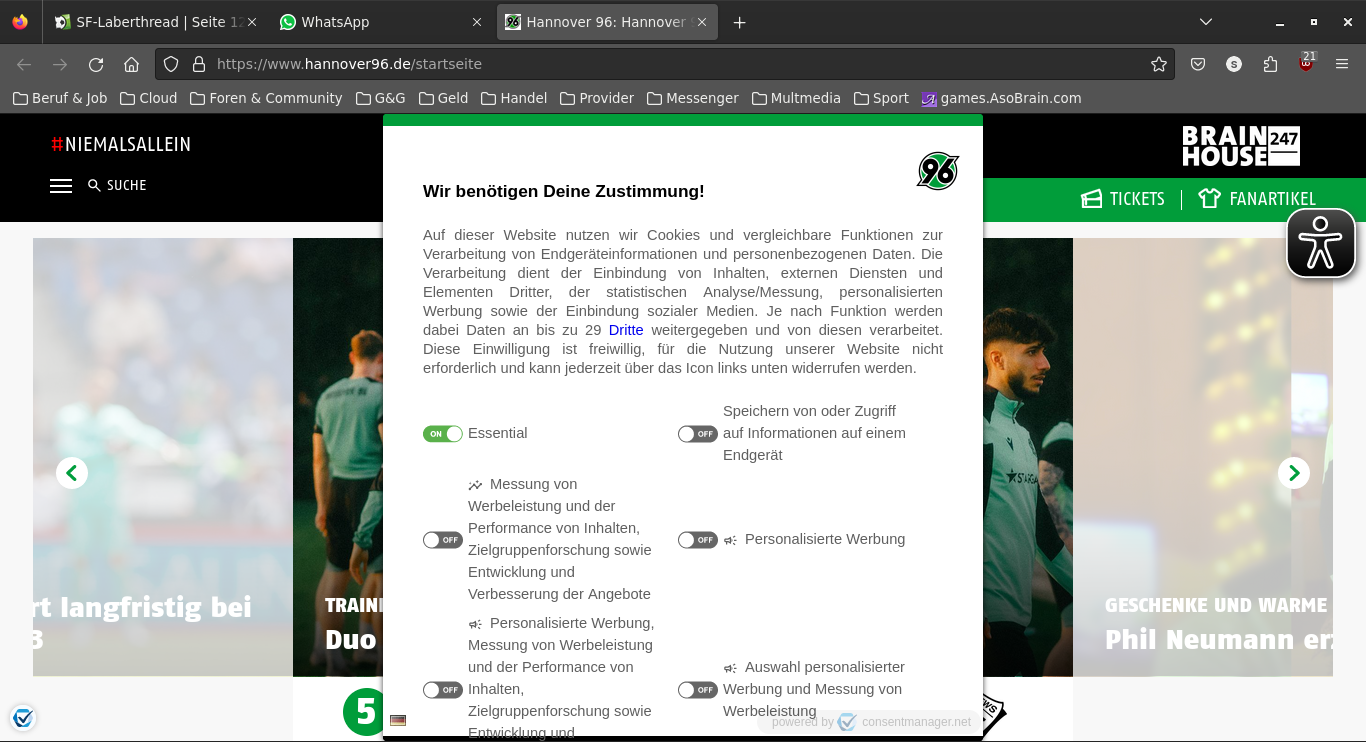The image size is (1366, 742).
Task: Click the Hannover 96 logo in dialog
Action: (x=938, y=171)
